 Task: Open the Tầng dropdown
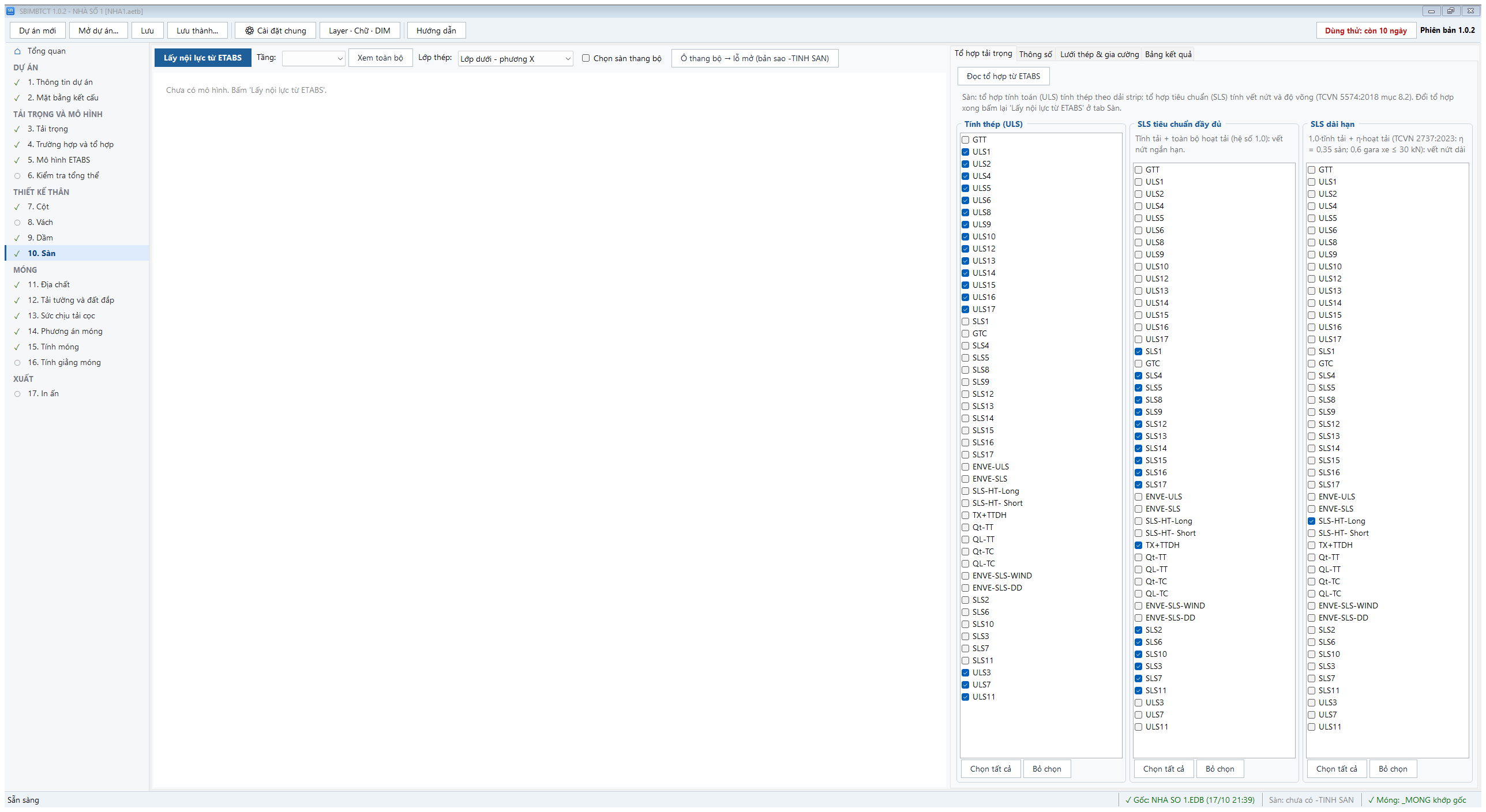[313, 58]
